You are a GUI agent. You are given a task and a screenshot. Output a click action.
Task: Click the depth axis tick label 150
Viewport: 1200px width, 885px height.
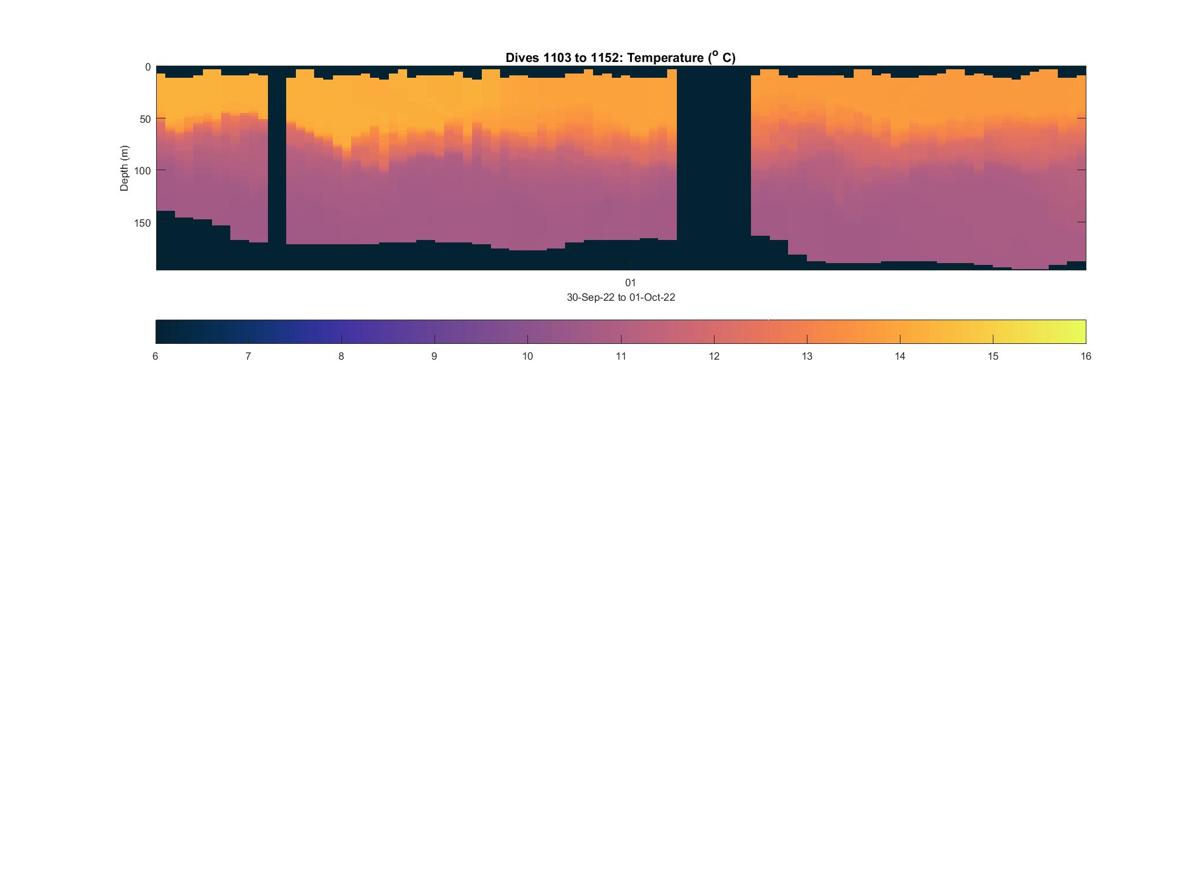click(142, 223)
